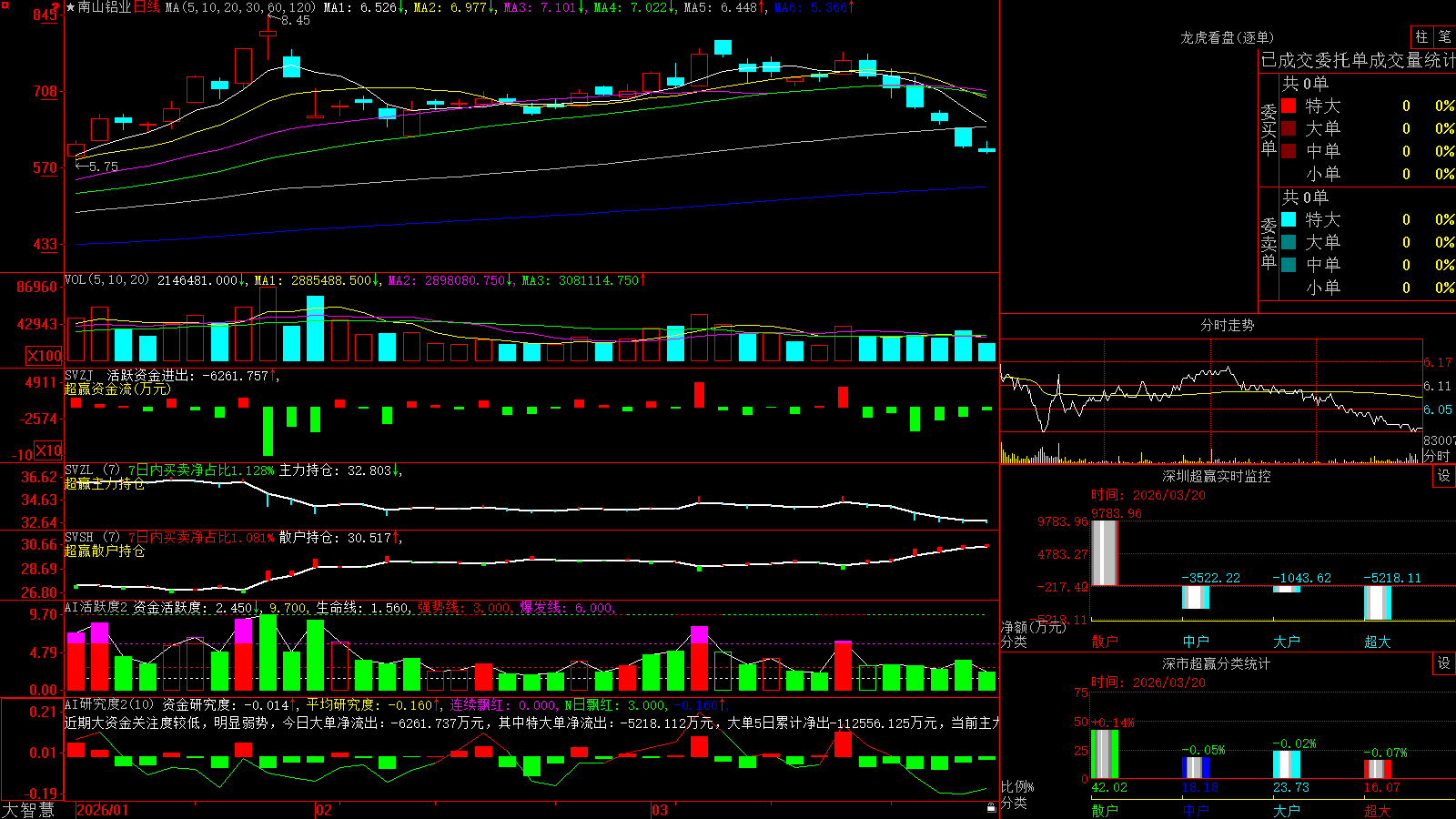Image resolution: width=1456 pixels, height=819 pixels.
Task: Click red 特大 swatch in 委买单
Action: click(x=1289, y=106)
